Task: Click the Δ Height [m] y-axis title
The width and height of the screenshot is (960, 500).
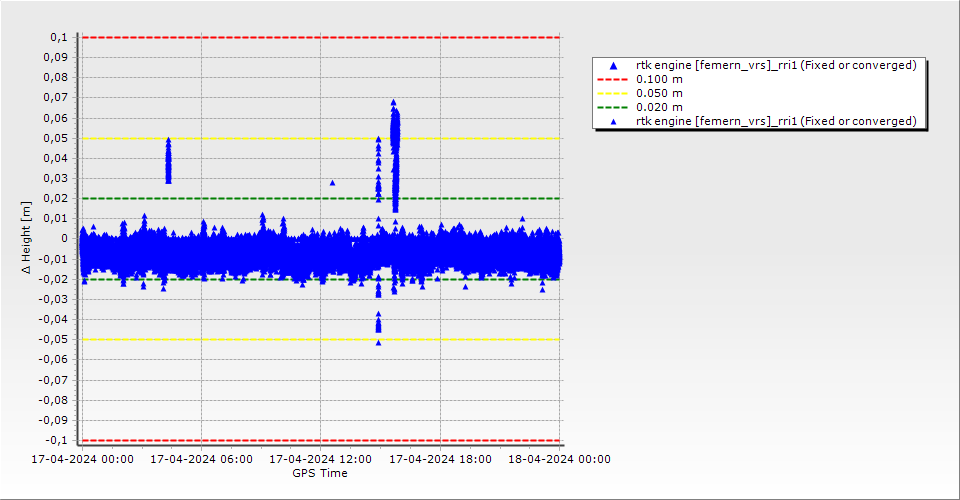Action: click(x=27, y=238)
